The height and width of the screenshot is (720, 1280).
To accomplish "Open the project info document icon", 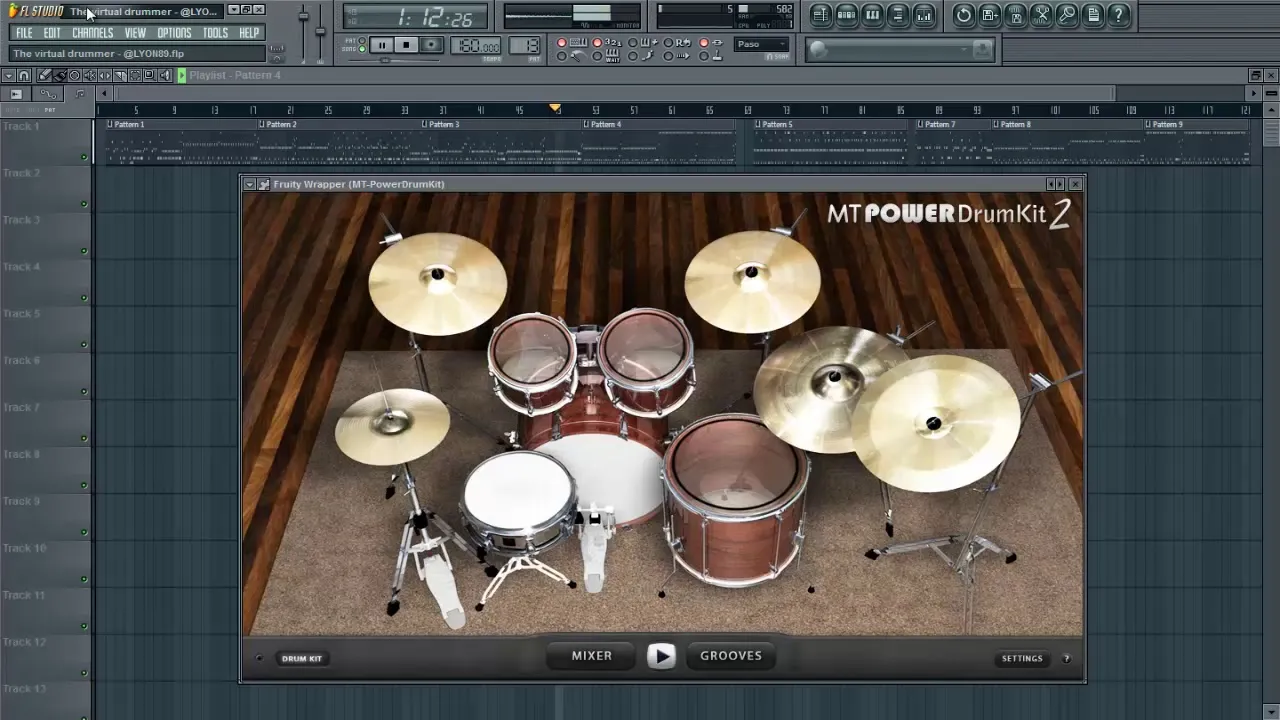I will [1093, 15].
